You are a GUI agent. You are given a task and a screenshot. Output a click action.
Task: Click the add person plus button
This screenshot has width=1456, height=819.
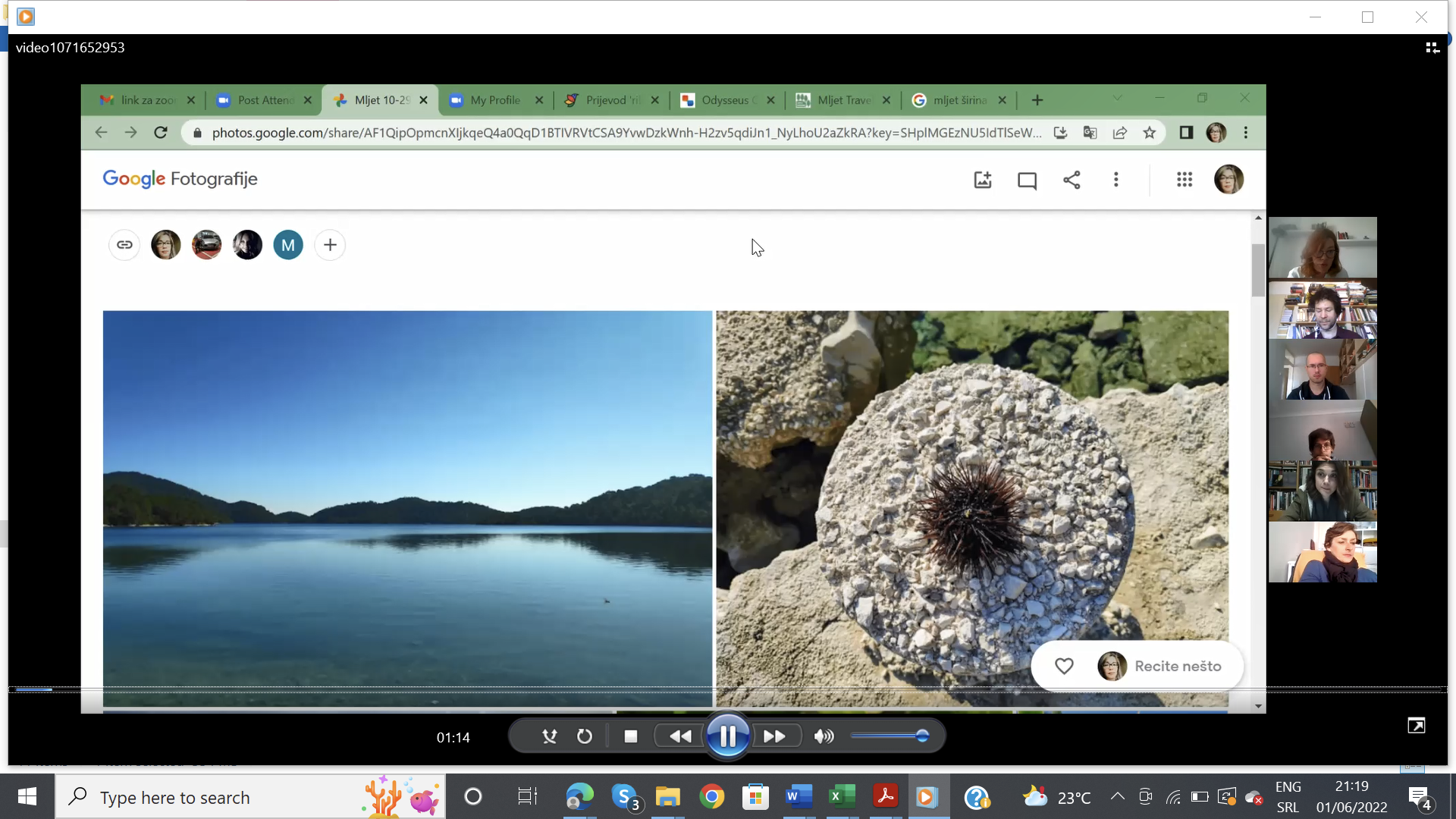330,245
